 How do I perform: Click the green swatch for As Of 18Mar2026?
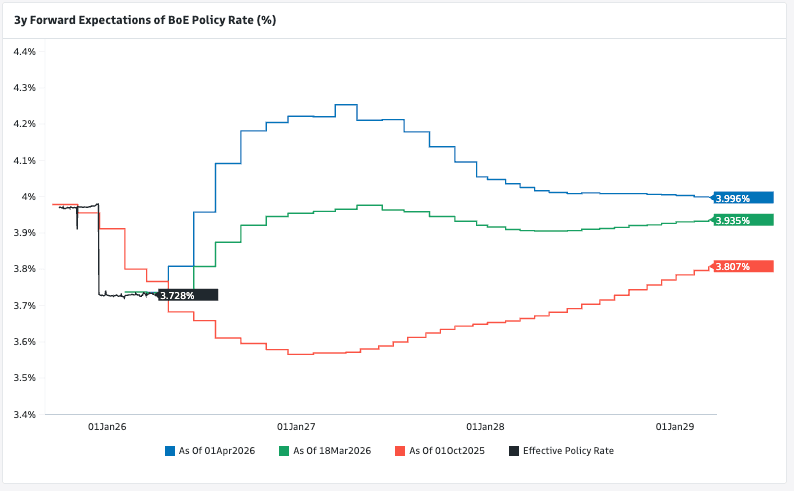click(x=285, y=451)
